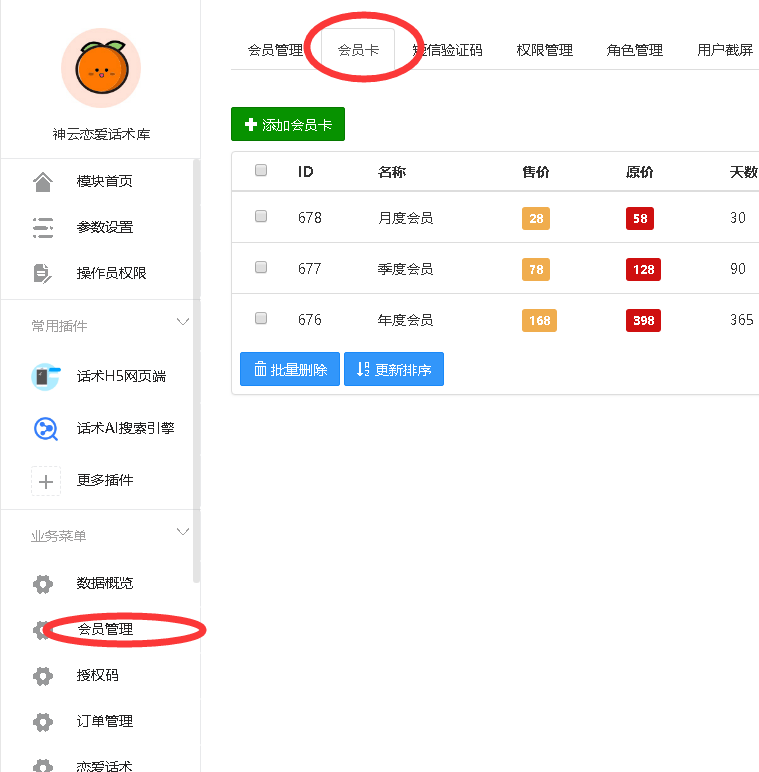Click gear icon beside 恋爱话术
Viewport: 759px width, 772px height.
(43, 766)
